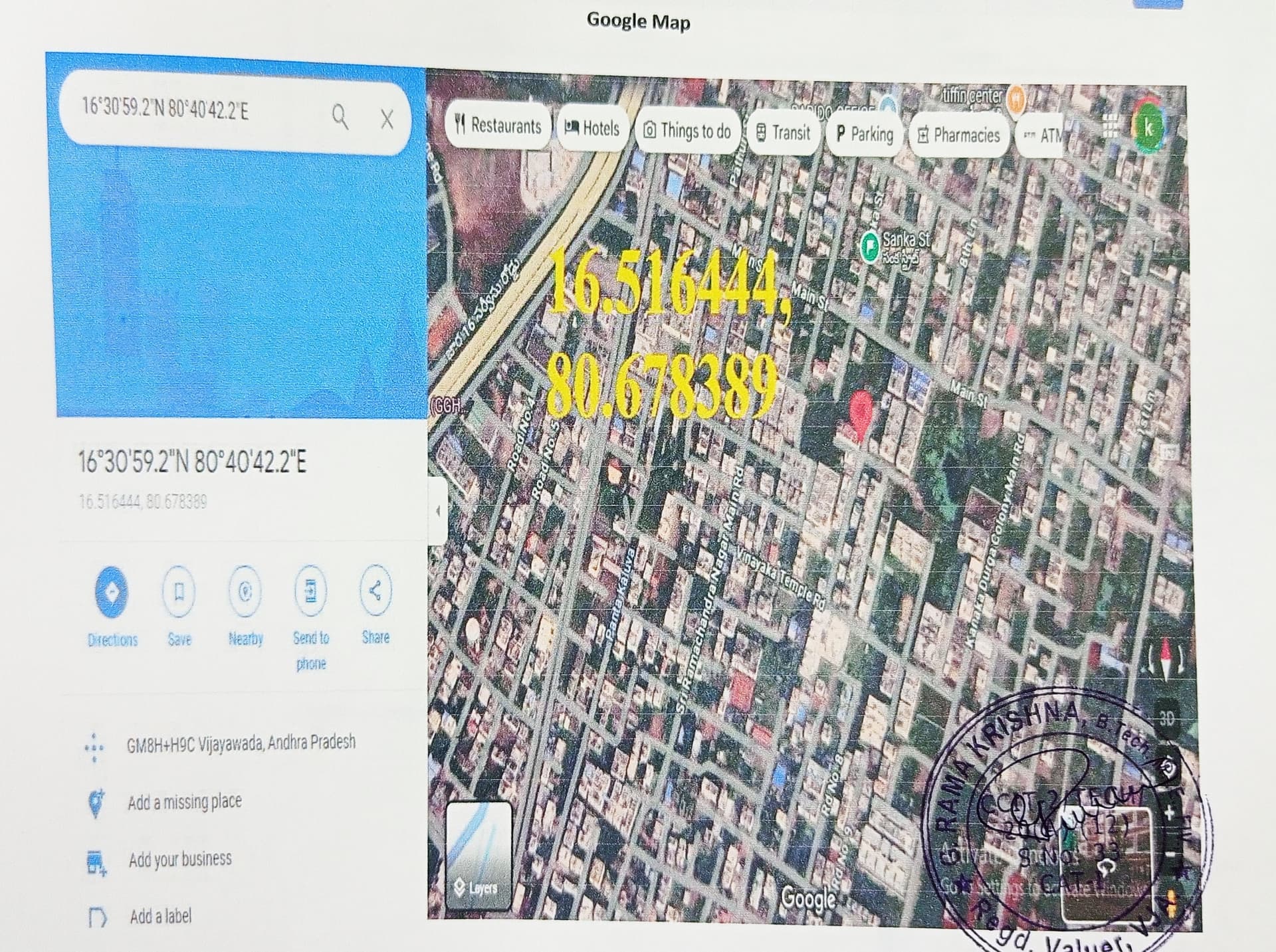
Task: Save this location with the bookmark icon
Action: (179, 591)
